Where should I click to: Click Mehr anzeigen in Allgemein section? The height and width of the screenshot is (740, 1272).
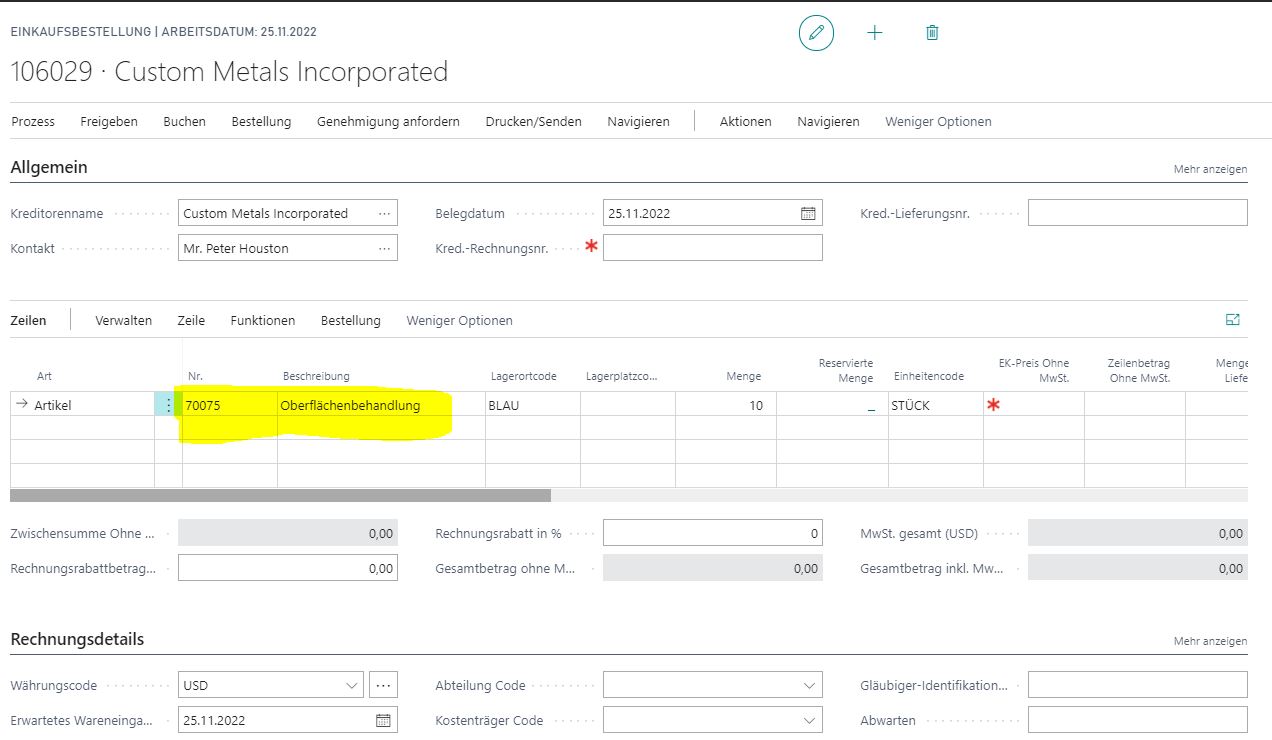pos(1210,170)
